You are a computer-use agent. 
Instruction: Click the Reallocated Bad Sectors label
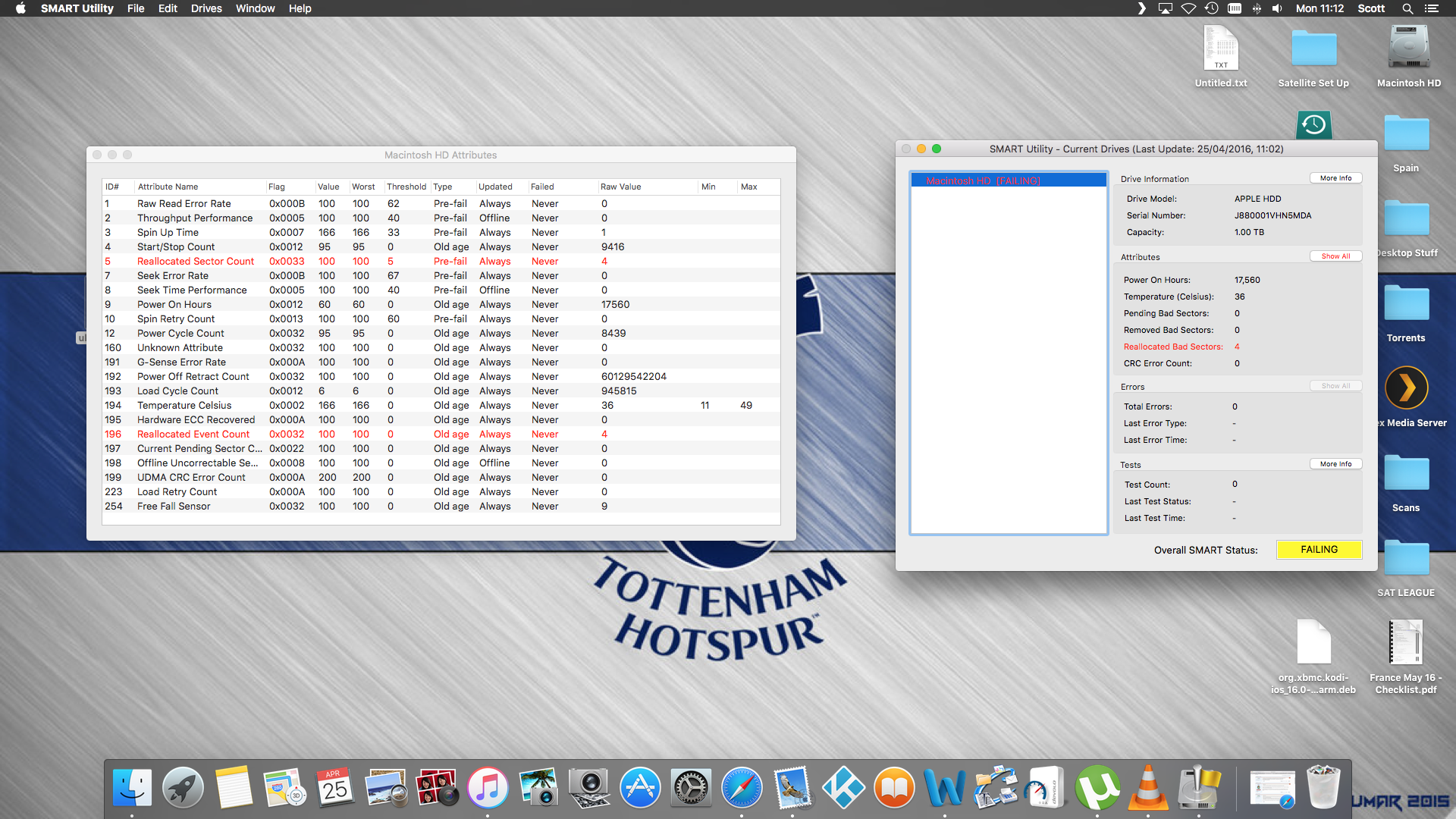click(1173, 347)
